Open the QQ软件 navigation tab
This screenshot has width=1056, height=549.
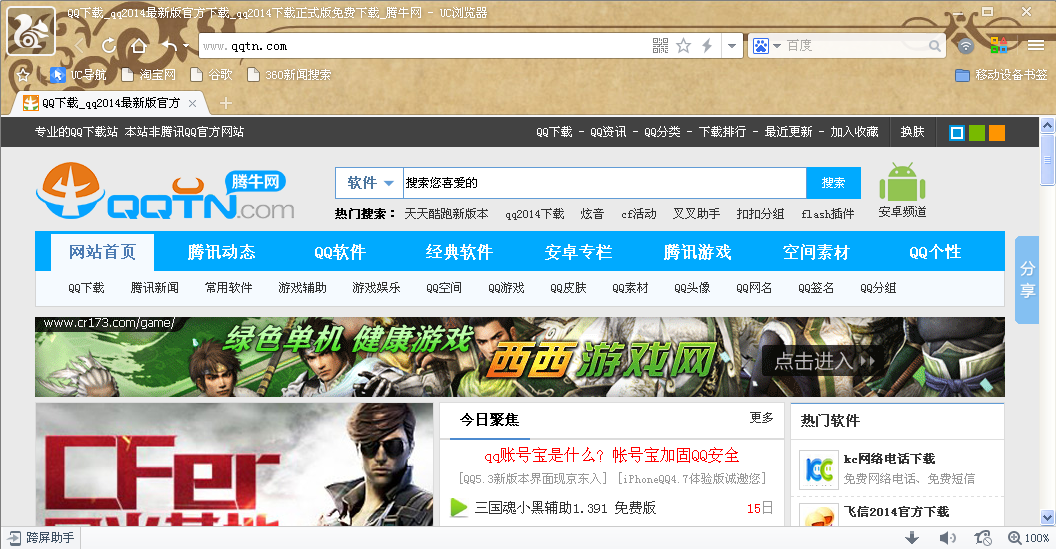[340, 252]
